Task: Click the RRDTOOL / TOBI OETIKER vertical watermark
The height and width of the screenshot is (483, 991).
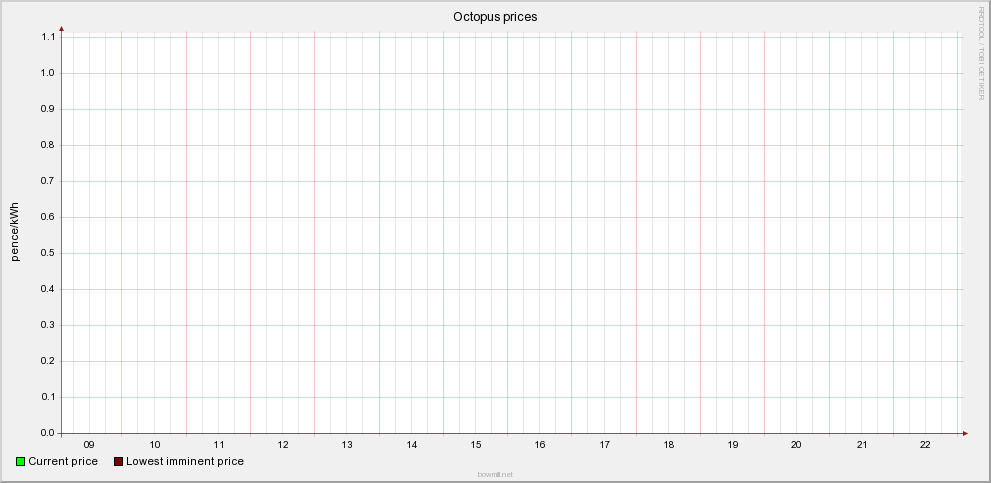Action: (x=981, y=53)
